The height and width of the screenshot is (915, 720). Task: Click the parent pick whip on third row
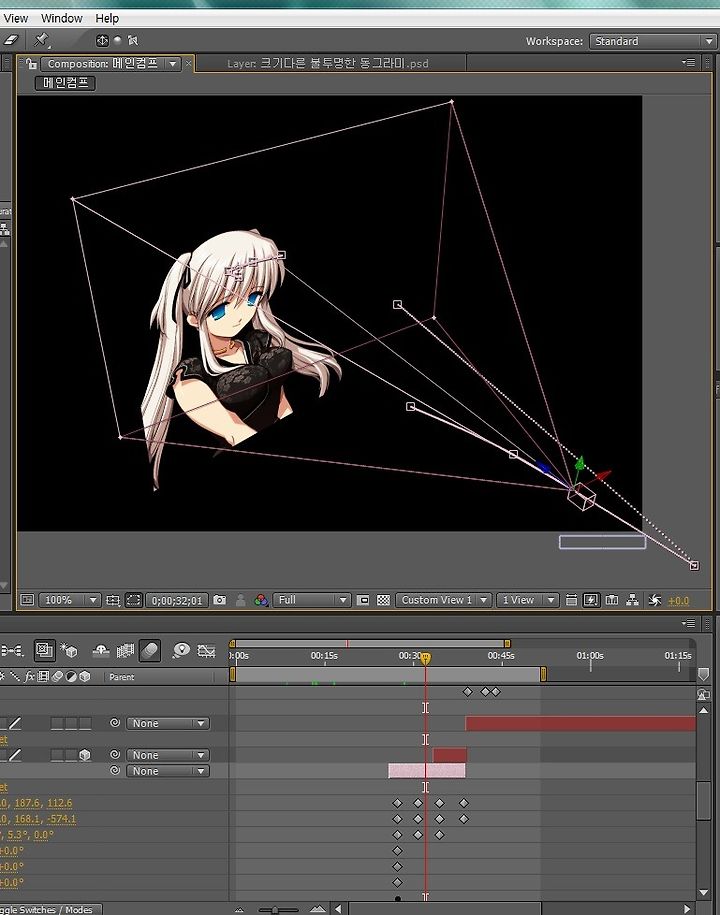coord(115,771)
